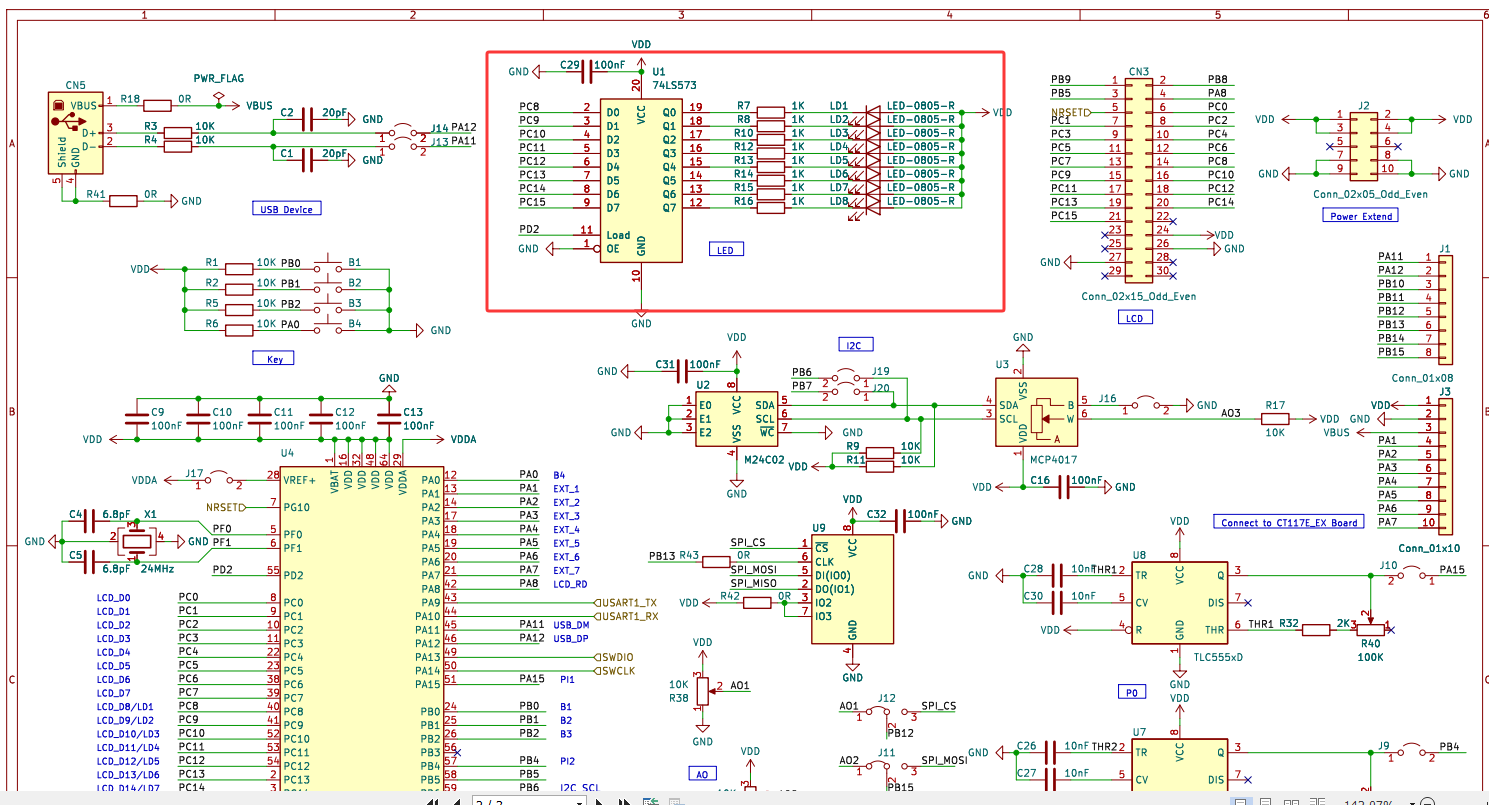Screen dimensions: 1489x805
Task: Select the R18 resistor reference
Action: click(x=130, y=99)
